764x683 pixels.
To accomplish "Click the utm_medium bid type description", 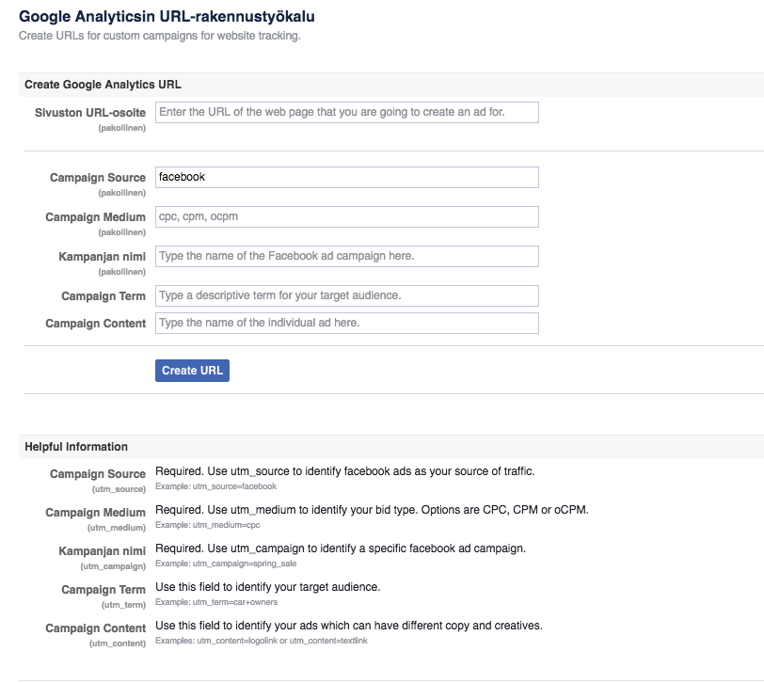I will tap(372, 510).
